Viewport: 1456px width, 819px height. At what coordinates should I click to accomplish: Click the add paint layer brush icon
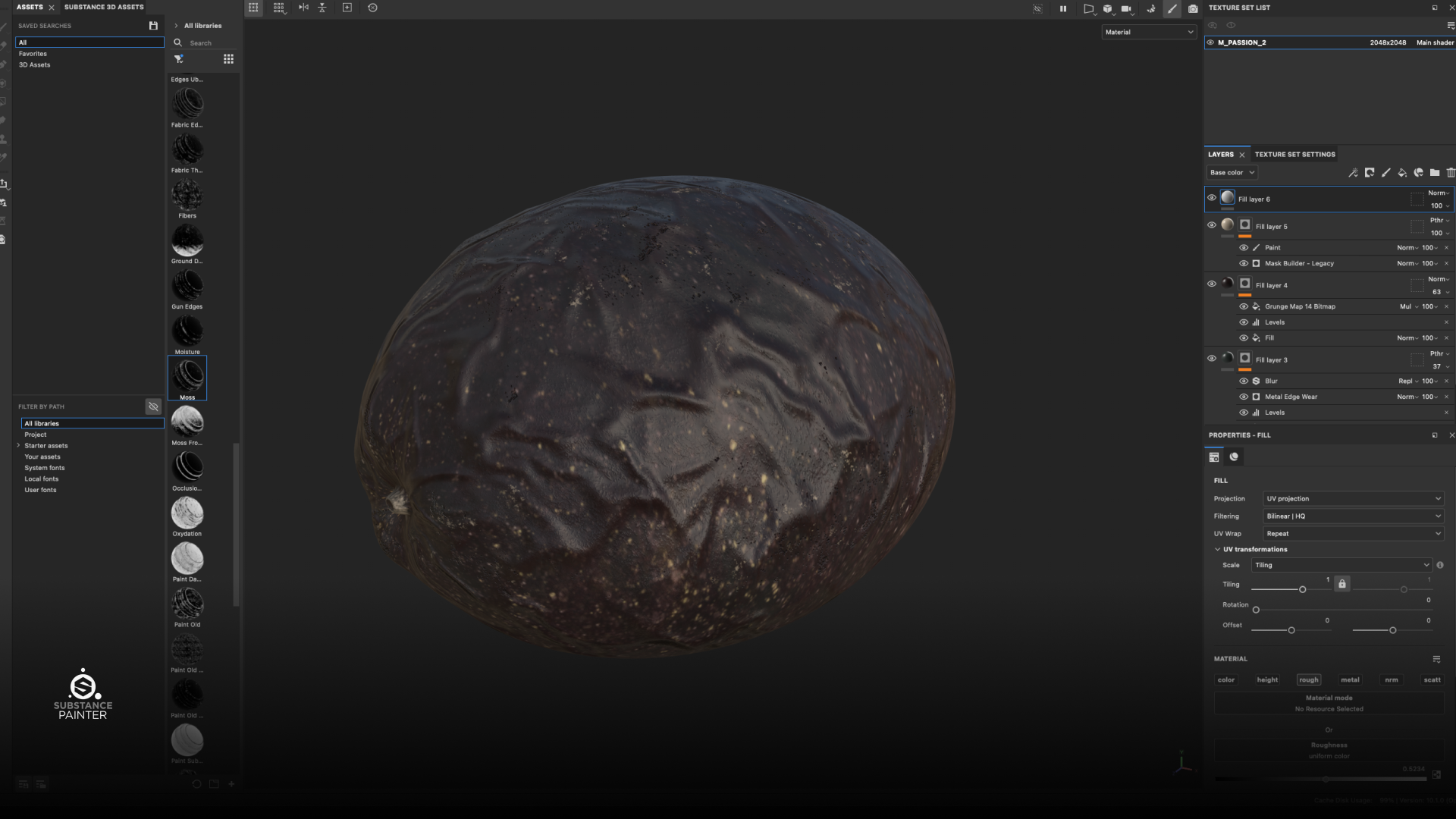tap(1386, 173)
